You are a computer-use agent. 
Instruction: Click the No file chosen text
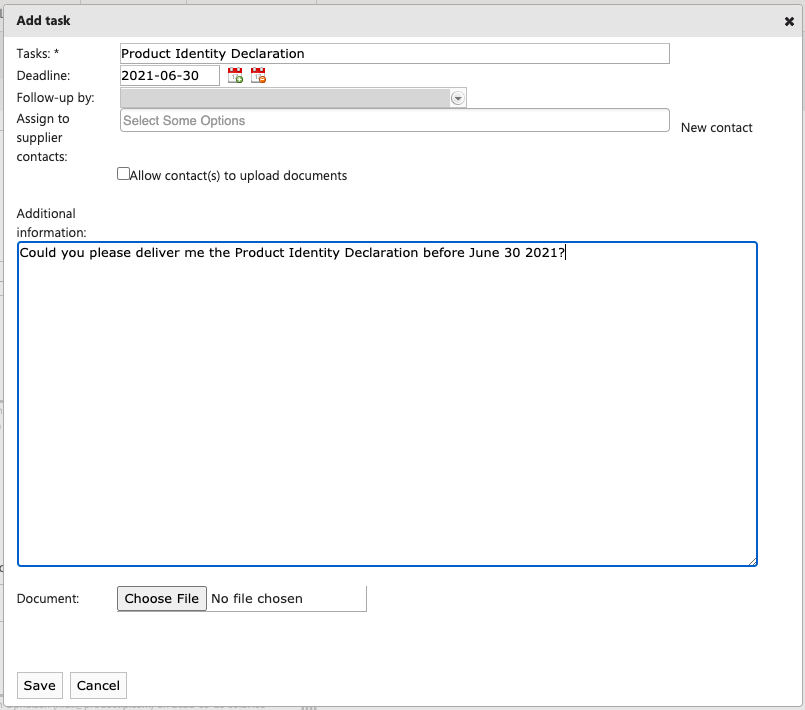coord(257,599)
